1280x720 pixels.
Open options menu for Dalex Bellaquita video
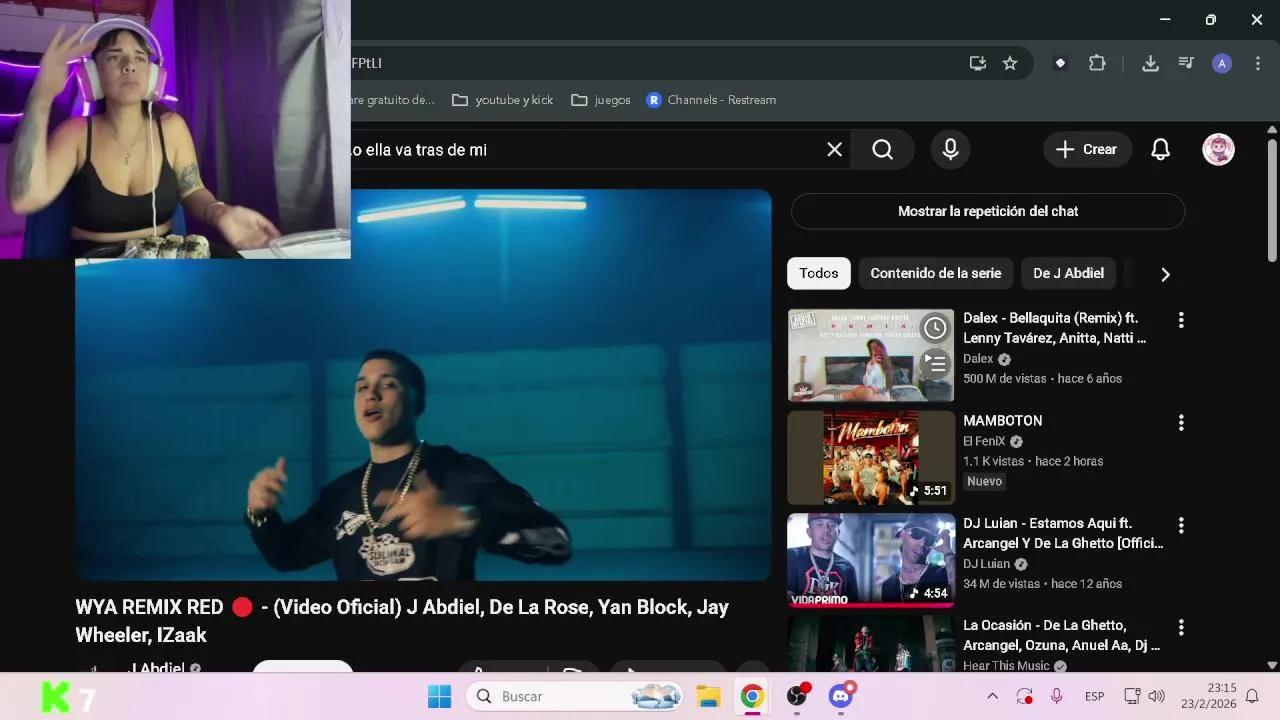1181,320
